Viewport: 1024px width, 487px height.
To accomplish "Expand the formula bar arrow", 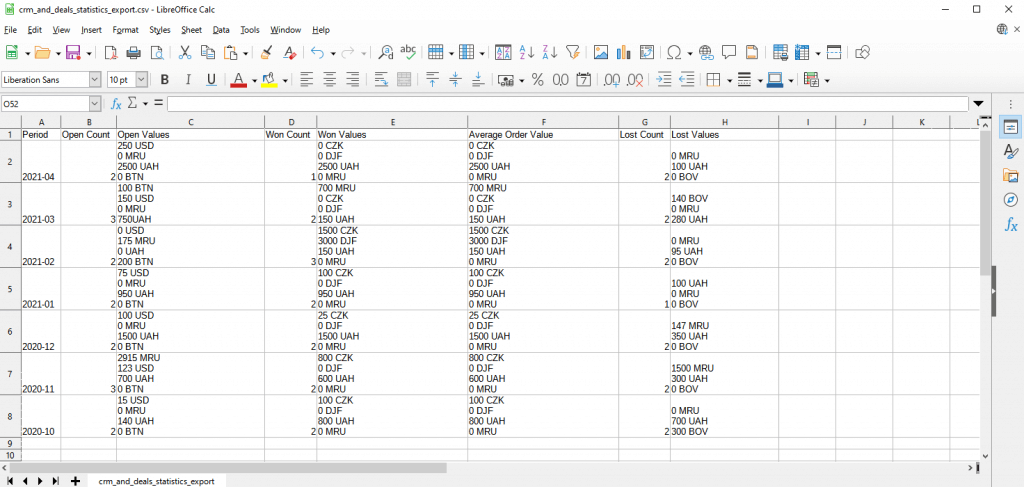I will pyautogui.click(x=978, y=103).
